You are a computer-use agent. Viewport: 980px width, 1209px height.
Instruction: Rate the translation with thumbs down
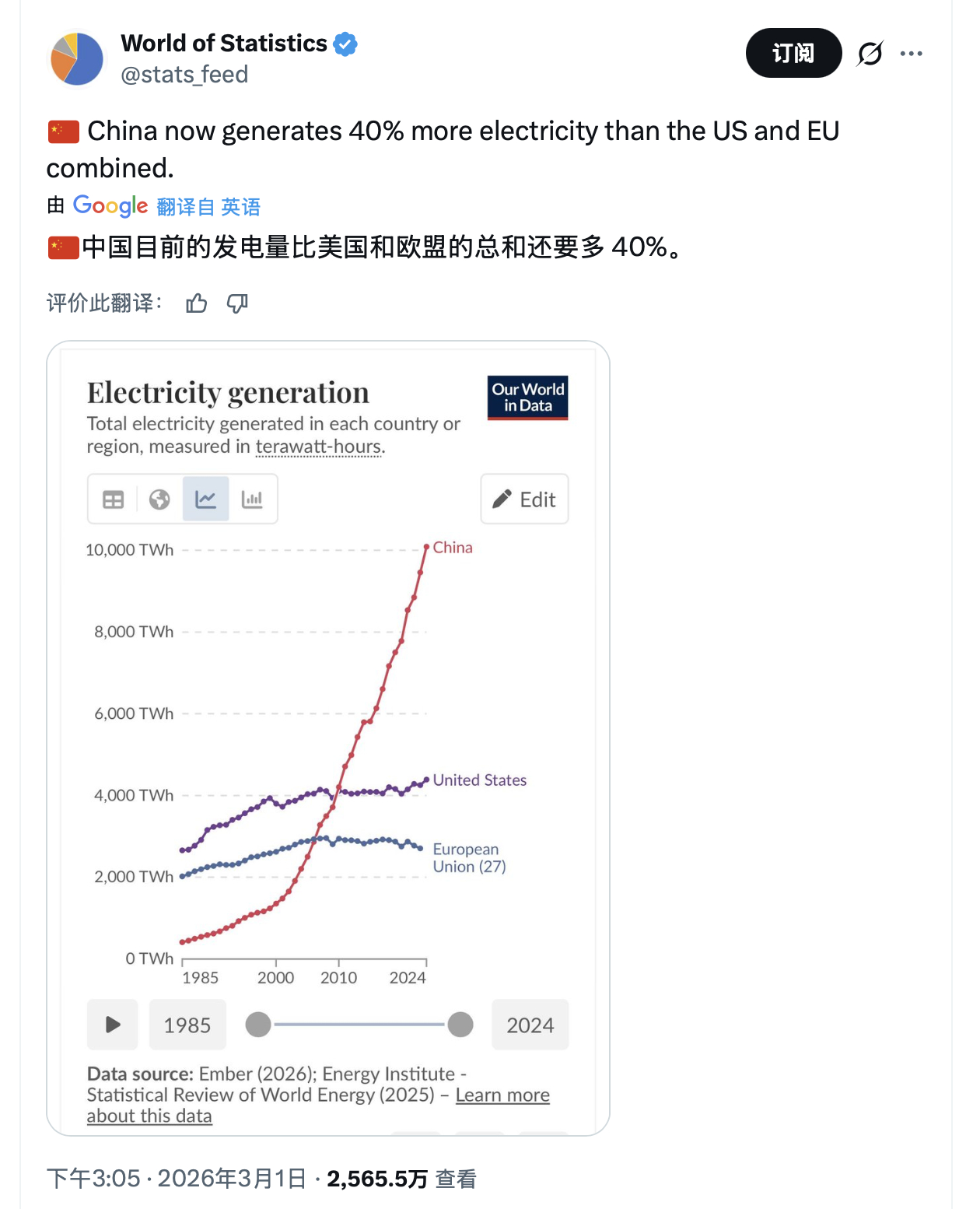point(237,303)
